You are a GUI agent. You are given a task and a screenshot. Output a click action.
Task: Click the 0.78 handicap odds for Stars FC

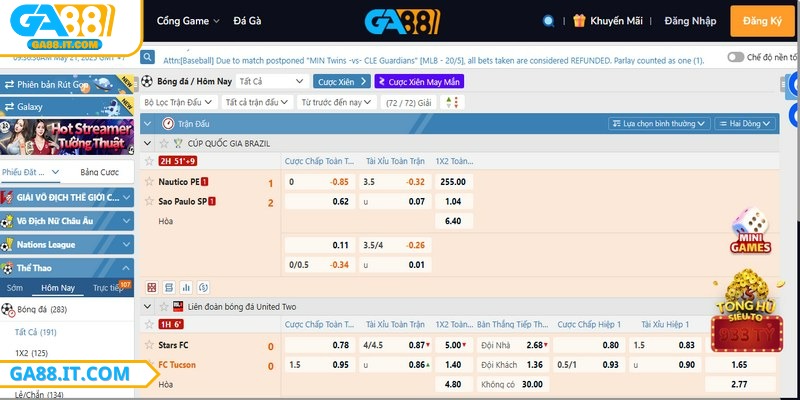[320, 345]
